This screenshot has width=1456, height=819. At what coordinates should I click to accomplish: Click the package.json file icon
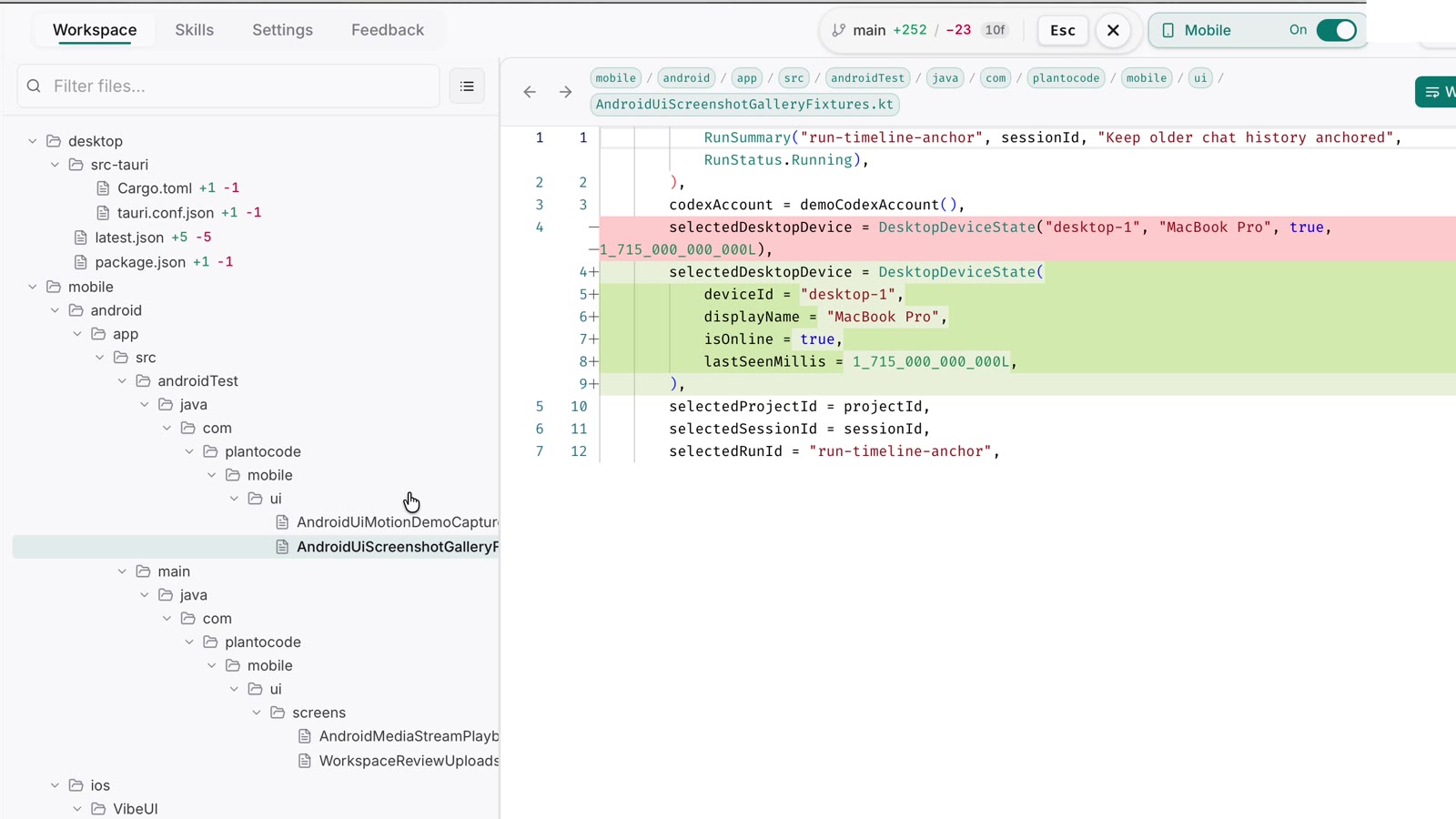click(81, 262)
